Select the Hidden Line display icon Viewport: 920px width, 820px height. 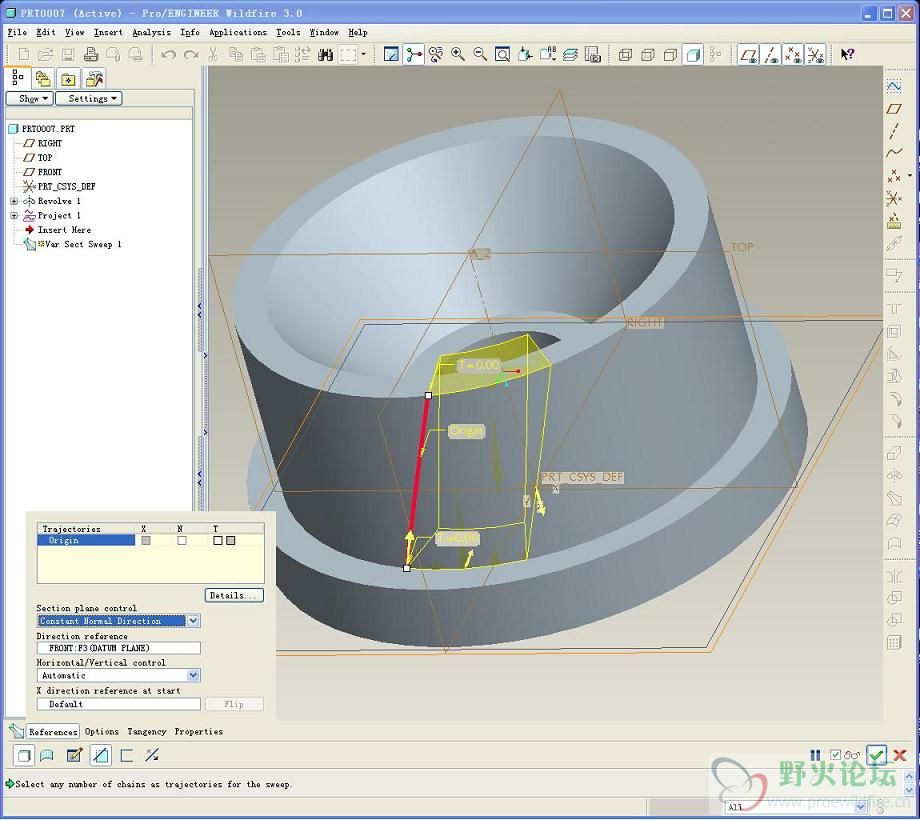[648, 55]
